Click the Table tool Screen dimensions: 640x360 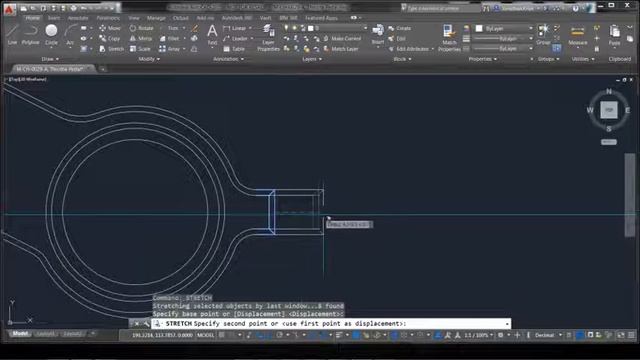point(234,49)
